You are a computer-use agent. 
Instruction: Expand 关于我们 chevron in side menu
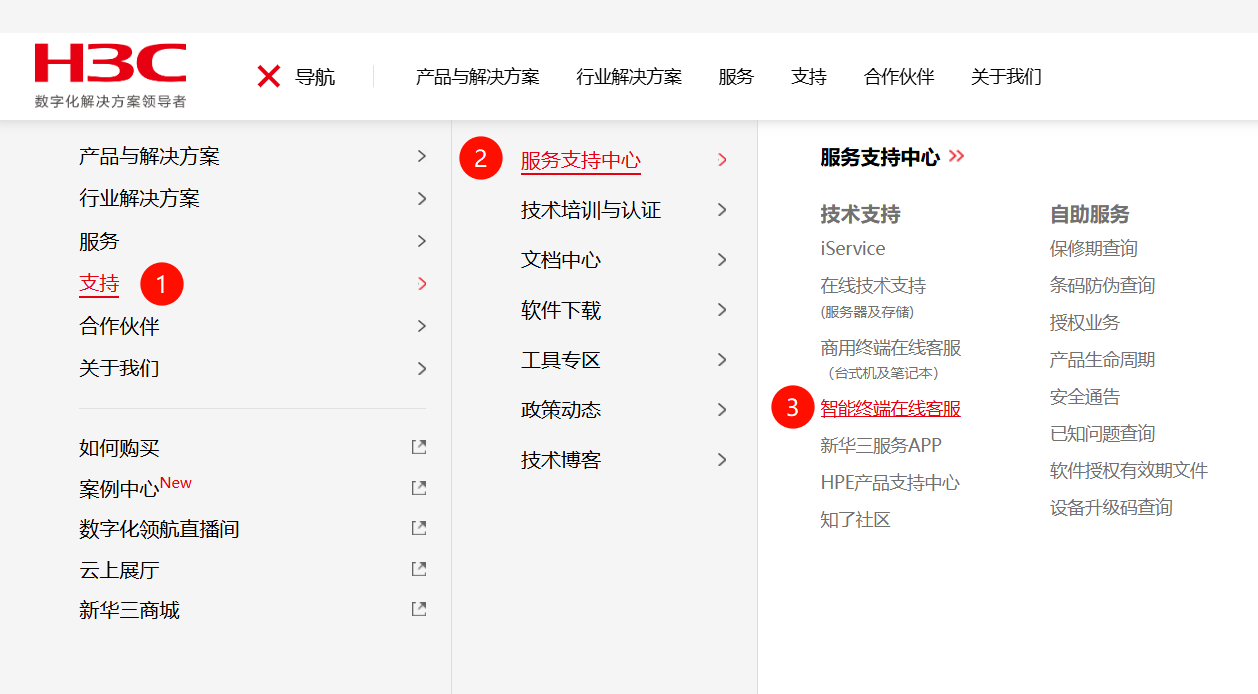tap(422, 369)
